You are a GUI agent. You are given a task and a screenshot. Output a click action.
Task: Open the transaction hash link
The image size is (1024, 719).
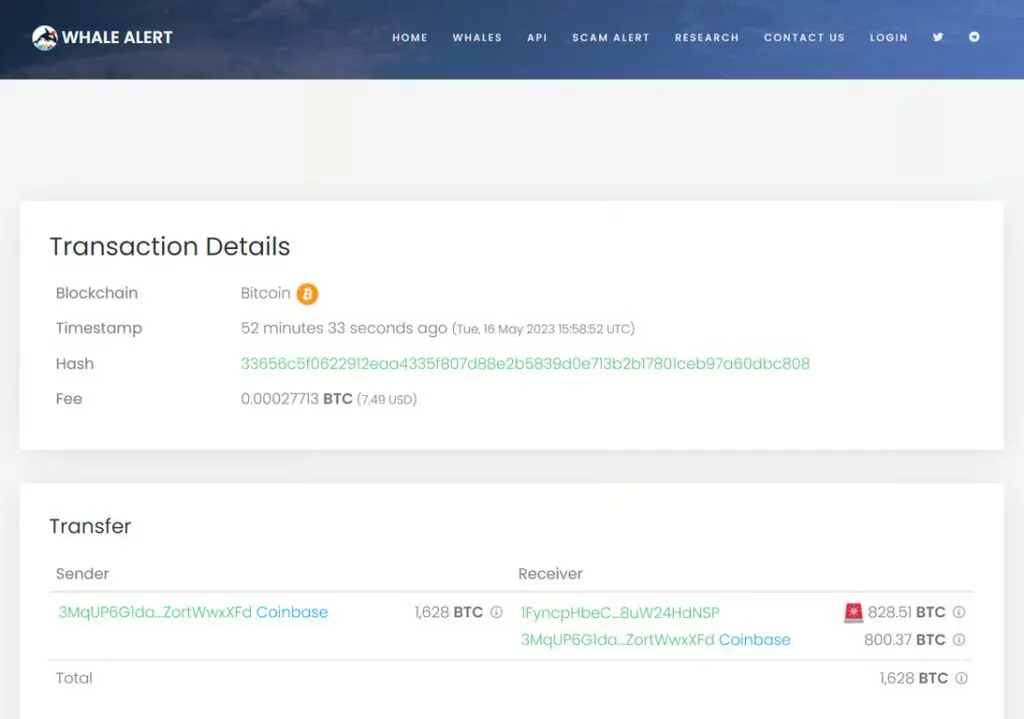pos(523,363)
